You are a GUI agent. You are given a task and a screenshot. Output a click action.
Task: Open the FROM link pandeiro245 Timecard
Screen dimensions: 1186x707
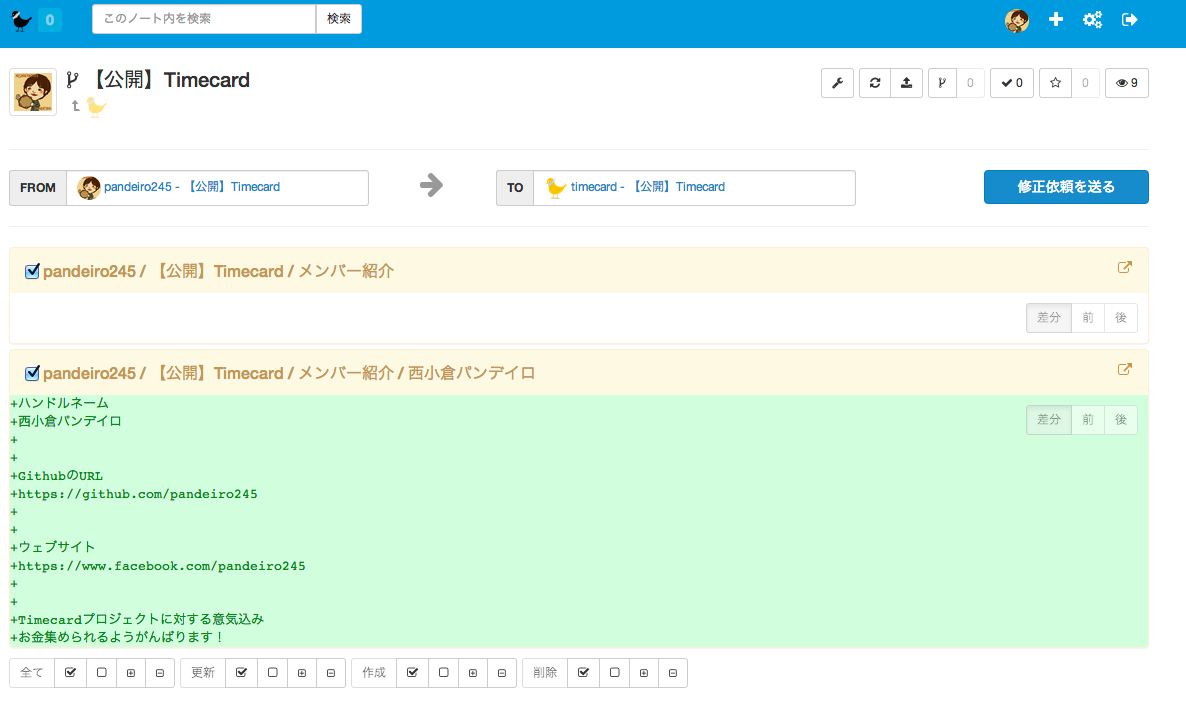coord(191,187)
